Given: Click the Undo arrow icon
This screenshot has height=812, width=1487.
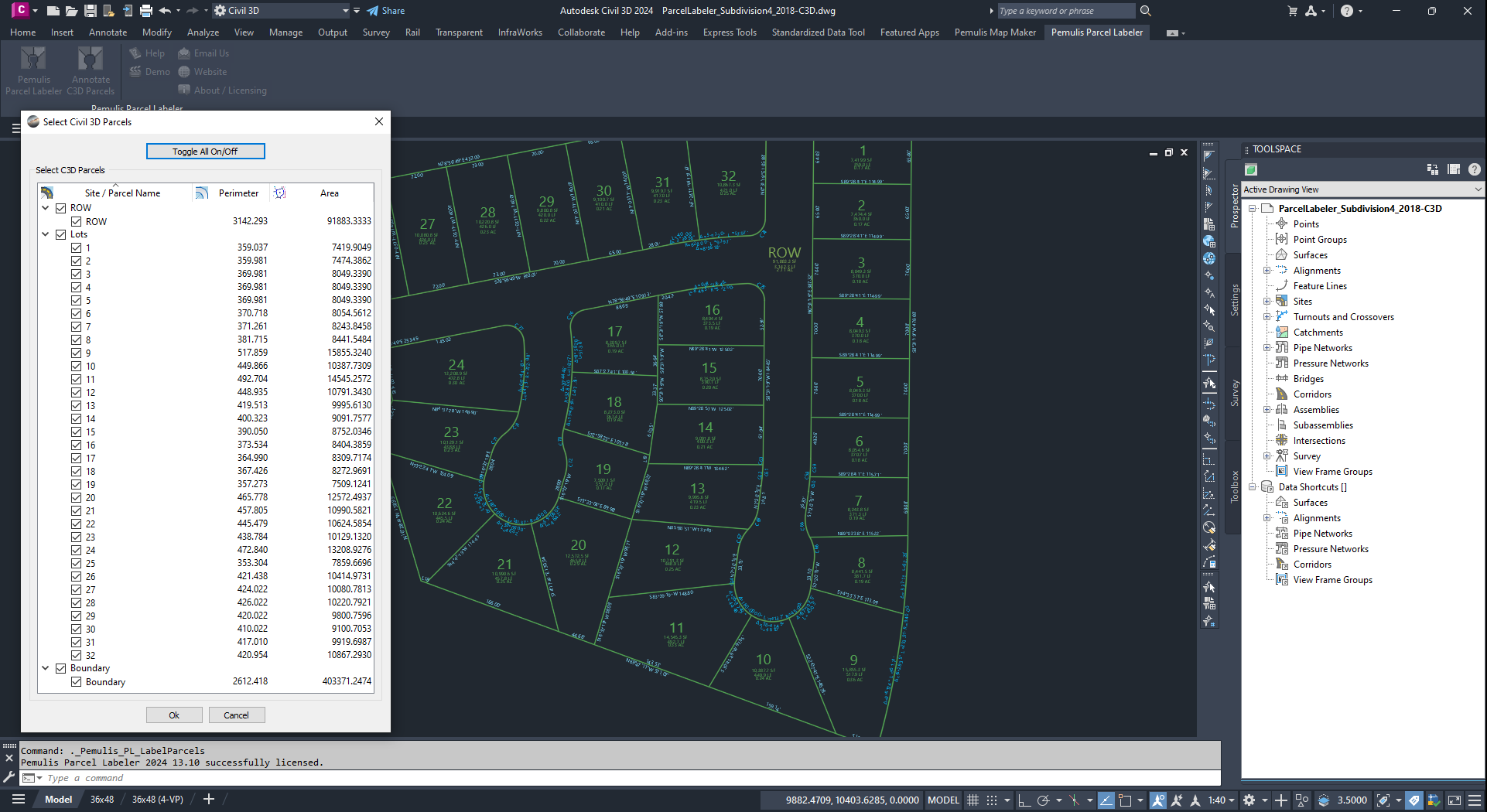Looking at the screenshot, I should point(165,11).
